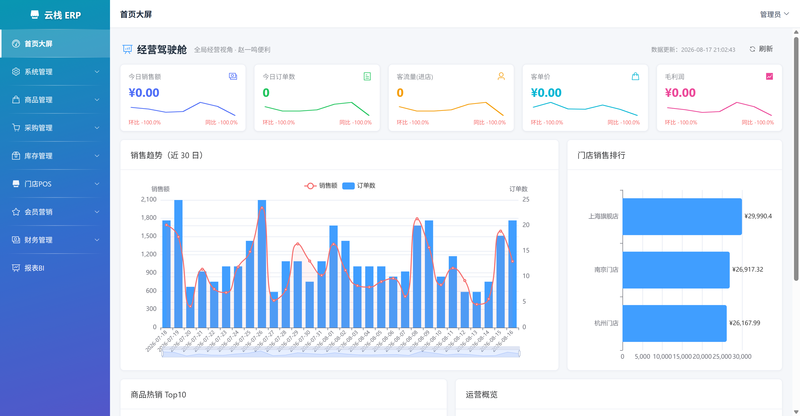Toggle the 订单数 legend series
The image size is (800, 416).
359,186
